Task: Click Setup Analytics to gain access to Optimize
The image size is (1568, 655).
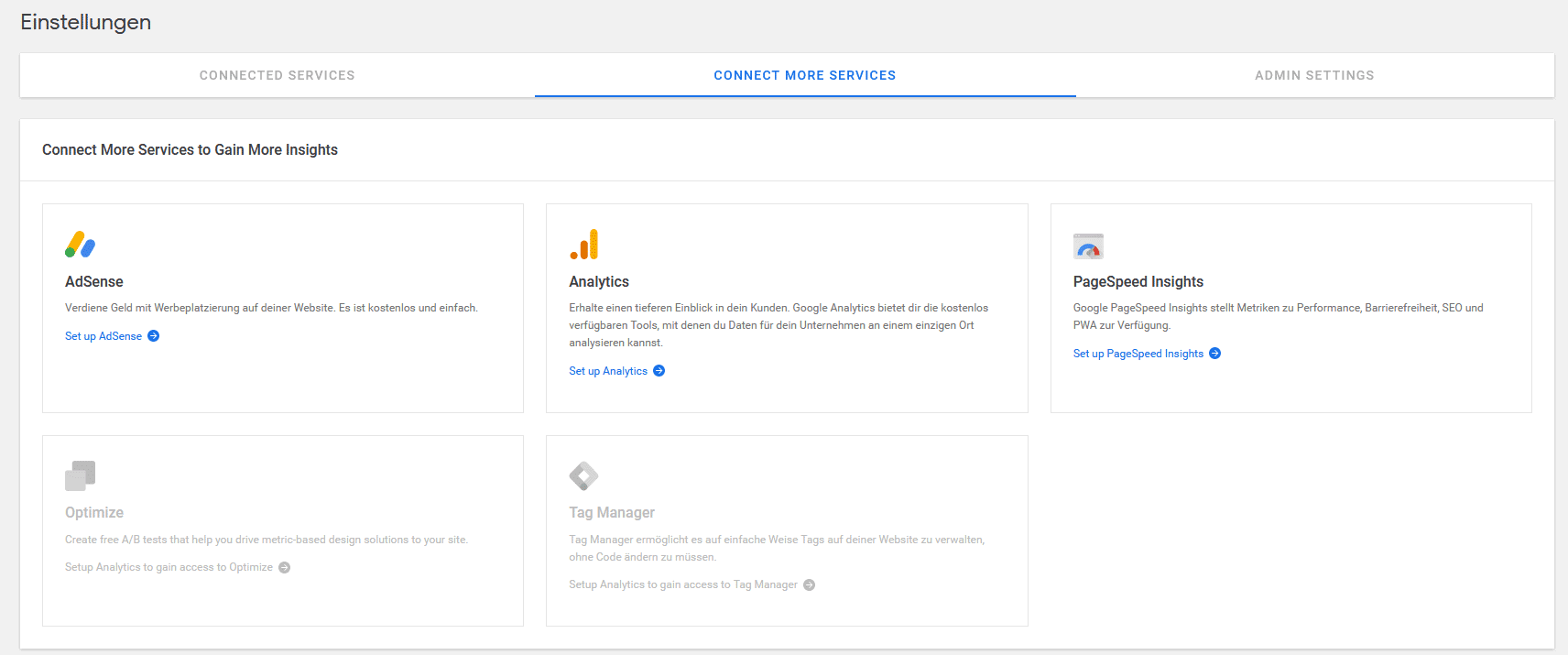Action: point(169,567)
